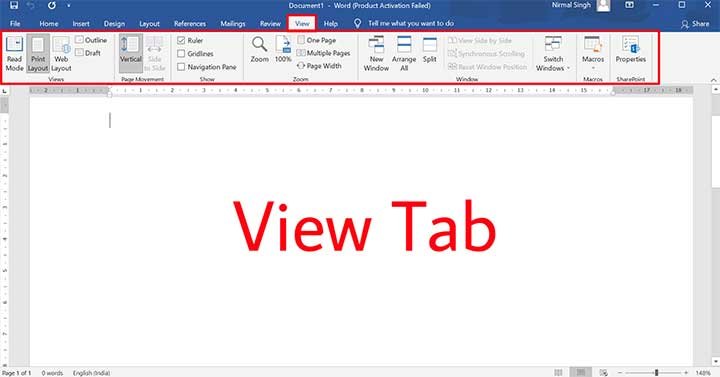
Task: Open the Review tab
Action: [270, 23]
